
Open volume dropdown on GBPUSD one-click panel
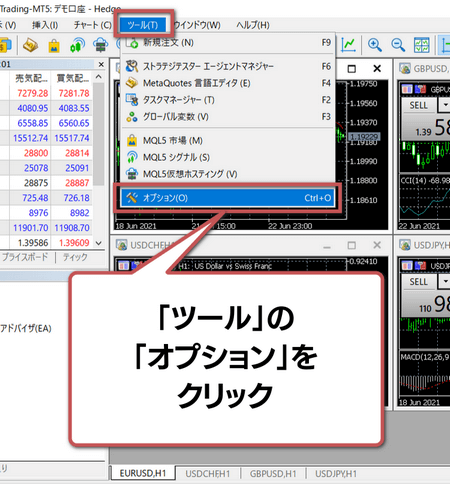click(444, 105)
